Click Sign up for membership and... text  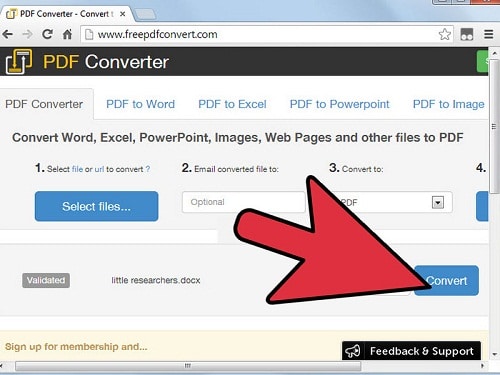76,347
